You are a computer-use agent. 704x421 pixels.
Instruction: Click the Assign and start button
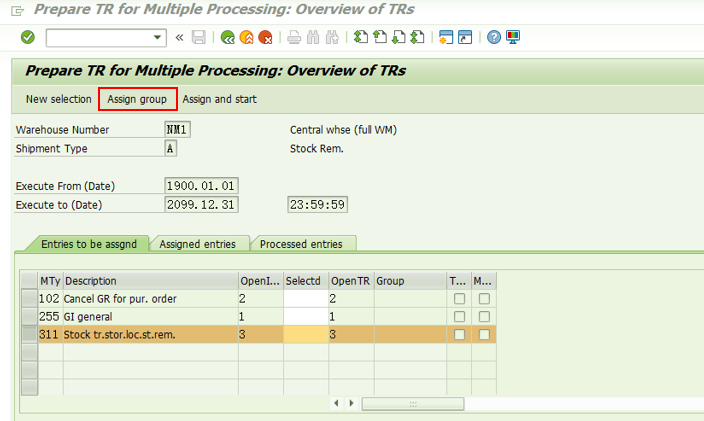(220, 99)
